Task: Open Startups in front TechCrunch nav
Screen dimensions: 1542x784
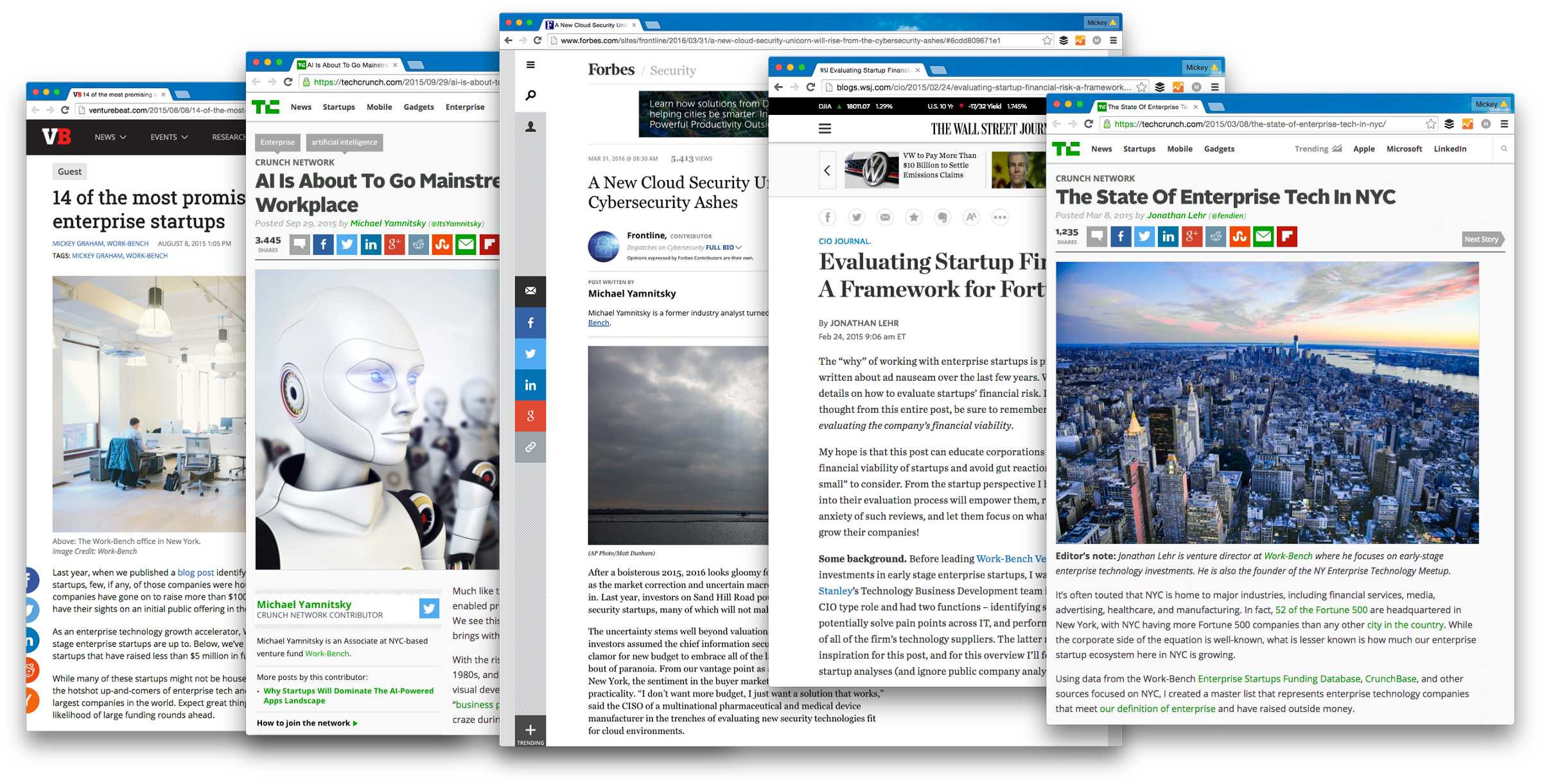Action: (1139, 149)
